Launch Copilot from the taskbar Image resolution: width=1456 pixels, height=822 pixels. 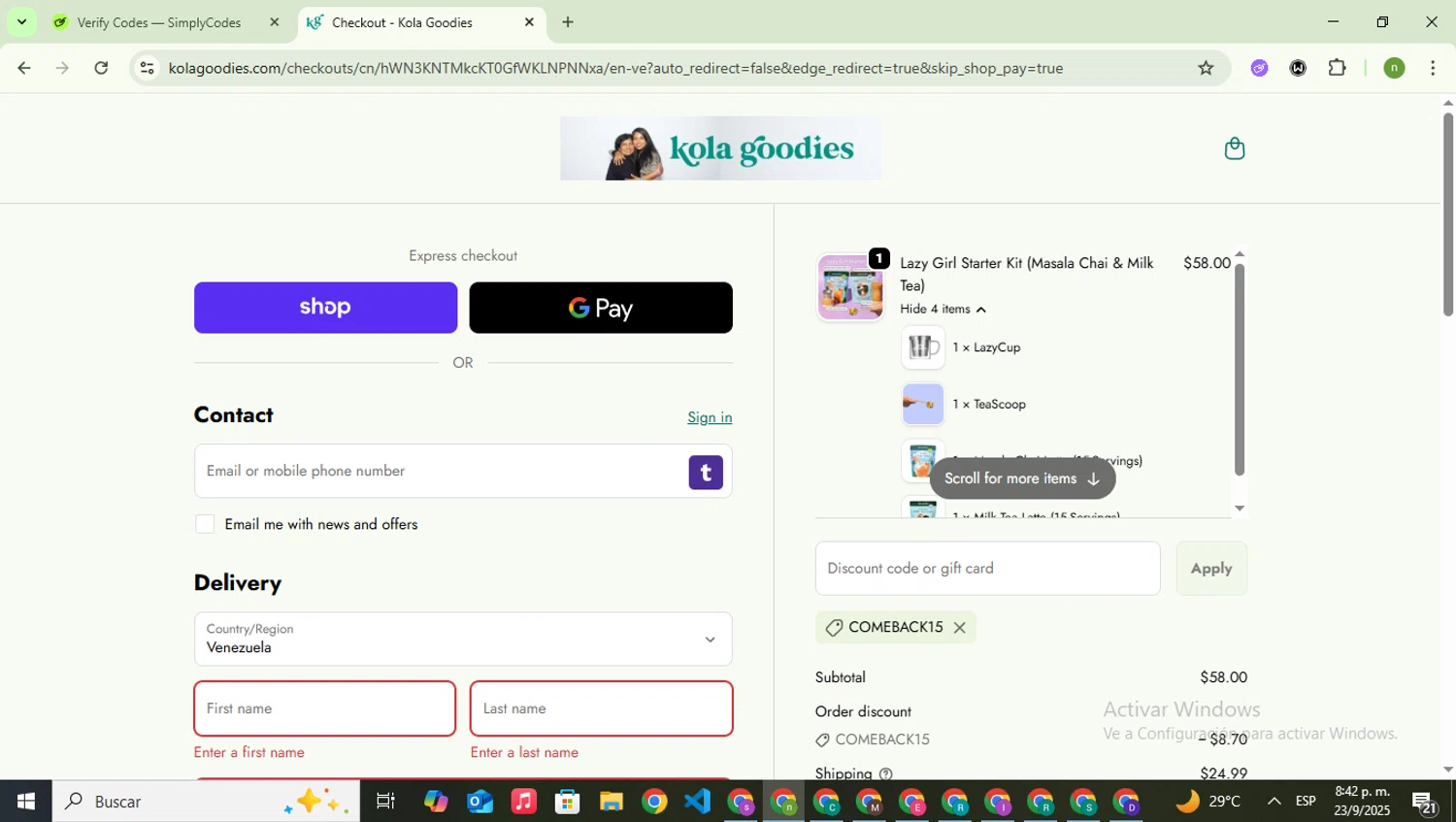click(x=436, y=802)
